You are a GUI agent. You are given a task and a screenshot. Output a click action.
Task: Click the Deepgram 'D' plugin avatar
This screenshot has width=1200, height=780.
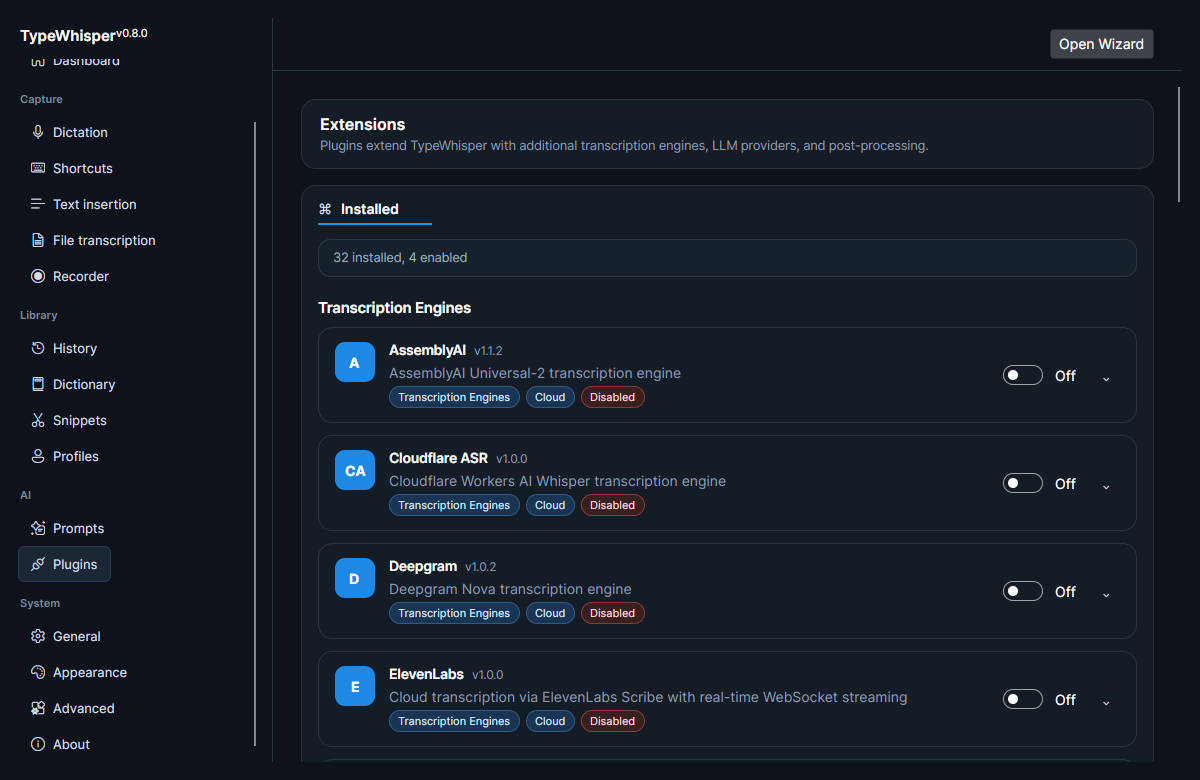tap(355, 578)
